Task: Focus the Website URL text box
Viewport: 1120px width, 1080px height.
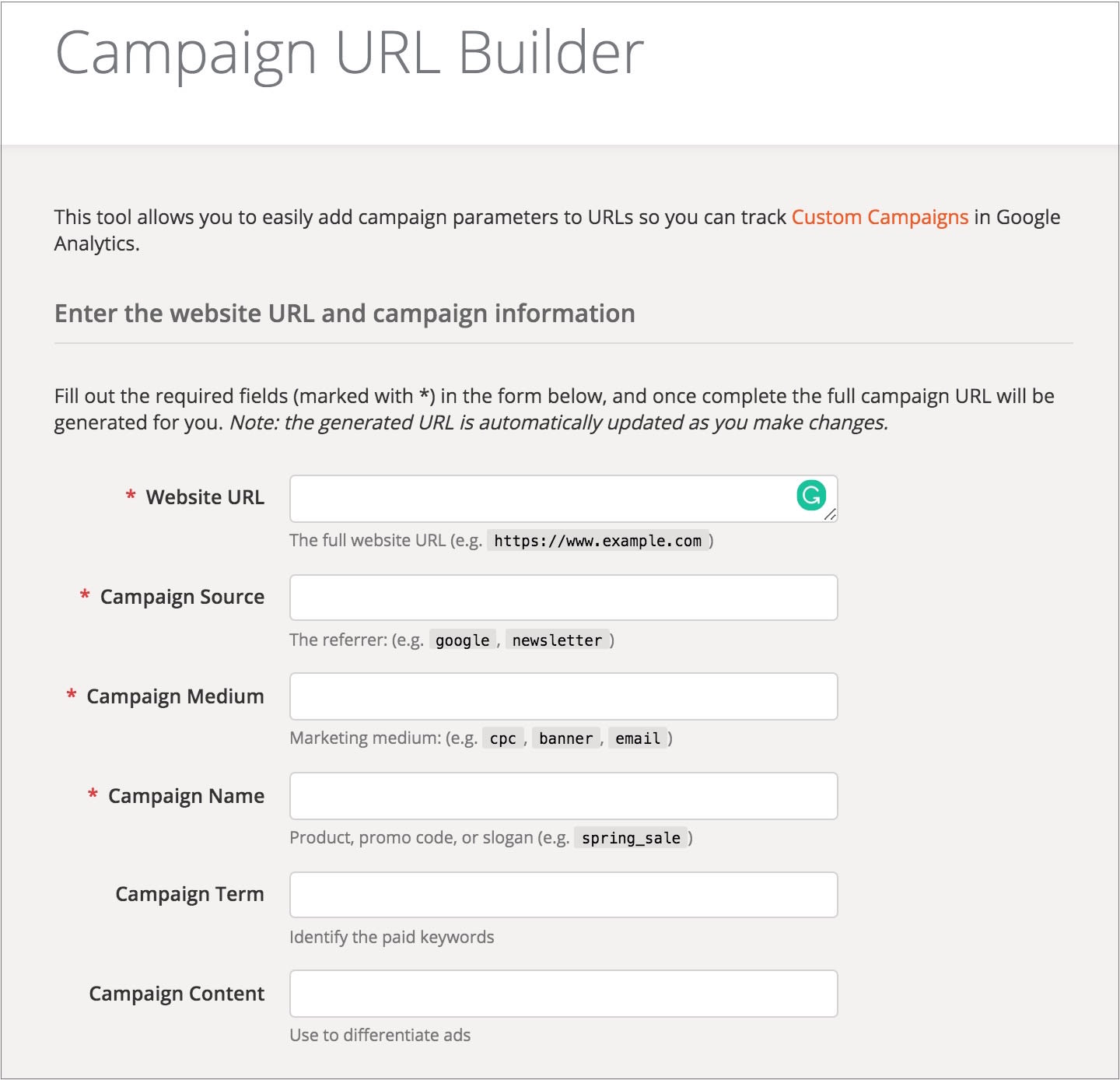Action: tap(537, 499)
